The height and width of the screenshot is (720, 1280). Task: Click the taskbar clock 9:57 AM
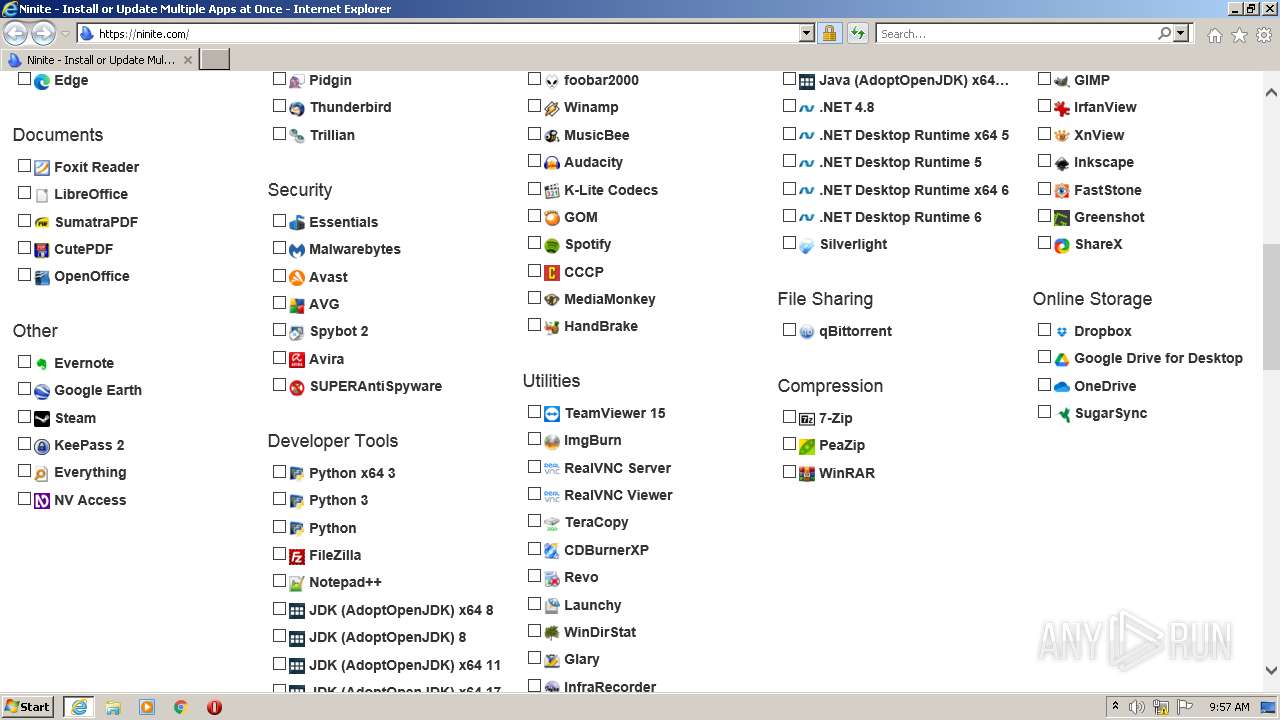pyautogui.click(x=1229, y=707)
